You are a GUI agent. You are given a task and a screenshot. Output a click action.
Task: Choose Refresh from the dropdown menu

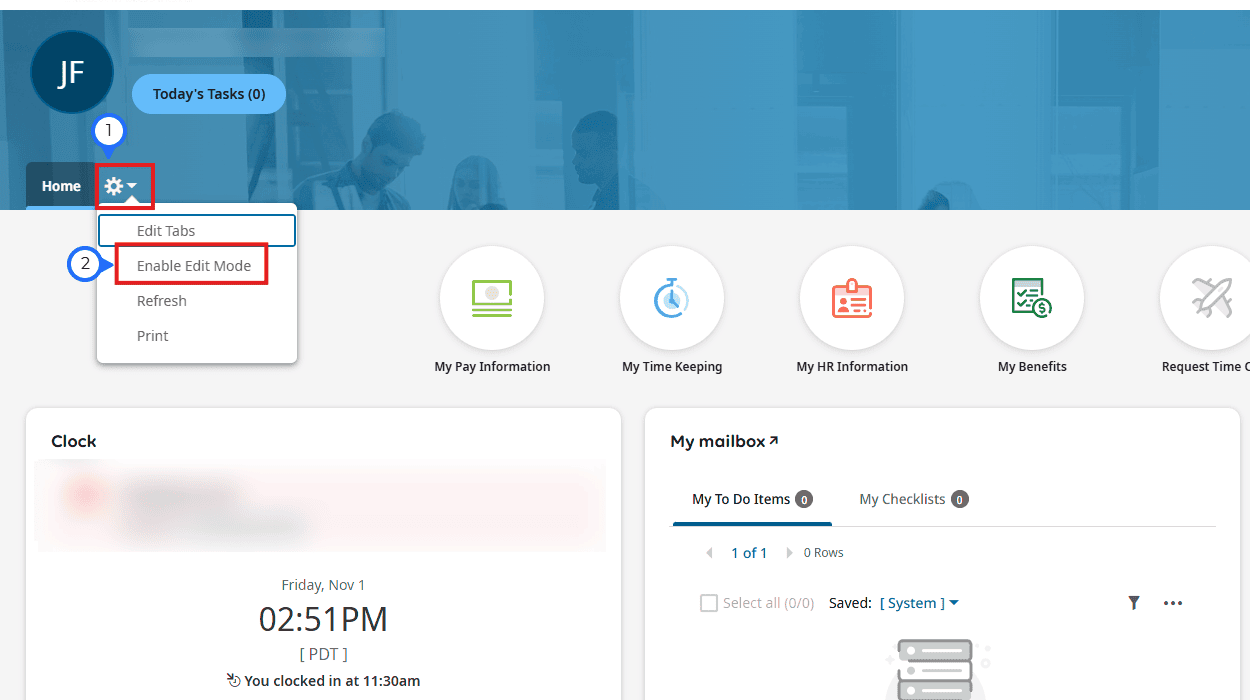[162, 301]
